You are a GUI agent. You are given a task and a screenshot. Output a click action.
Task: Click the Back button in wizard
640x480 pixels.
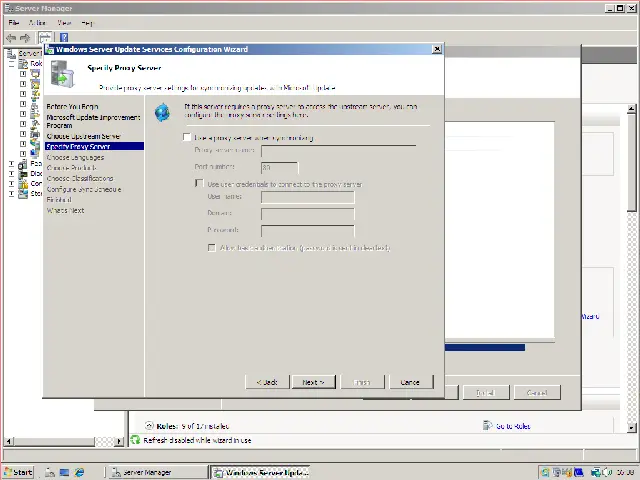tap(267, 382)
